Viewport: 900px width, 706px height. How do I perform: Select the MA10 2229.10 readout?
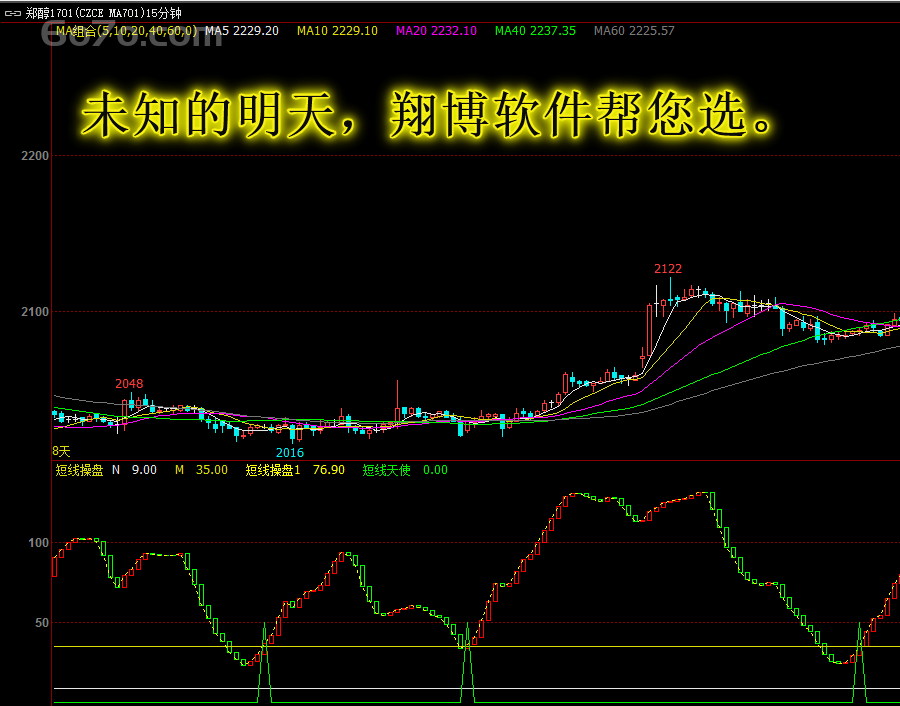(337, 31)
